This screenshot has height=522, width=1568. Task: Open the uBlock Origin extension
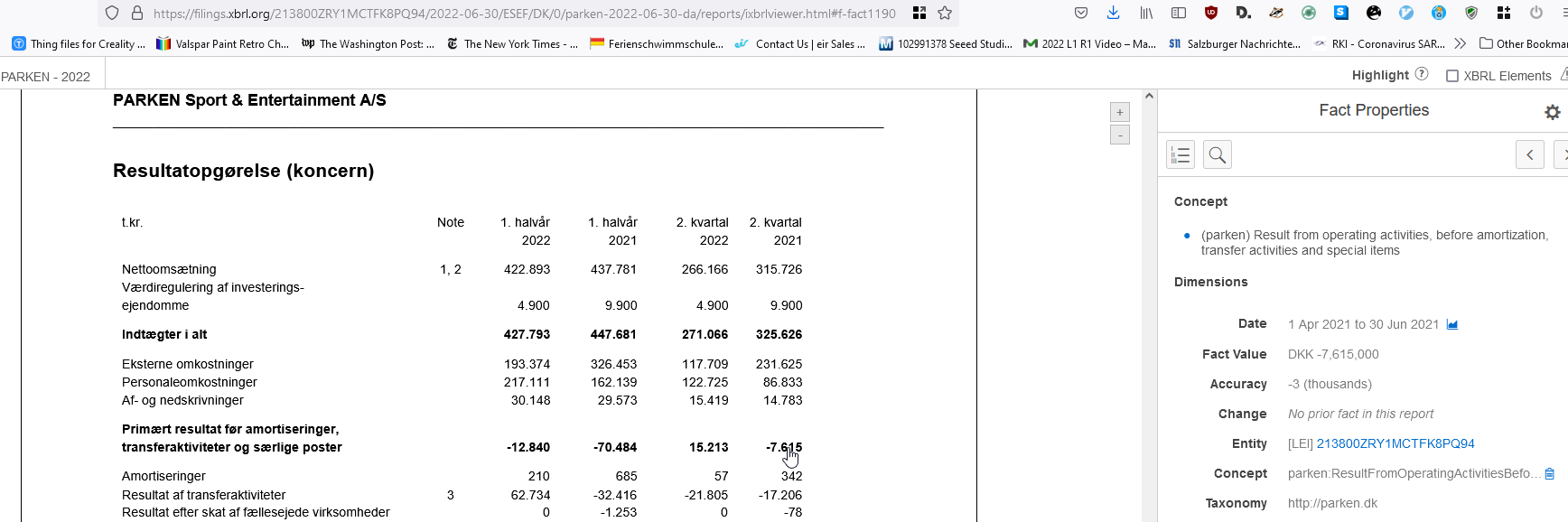click(x=1211, y=13)
